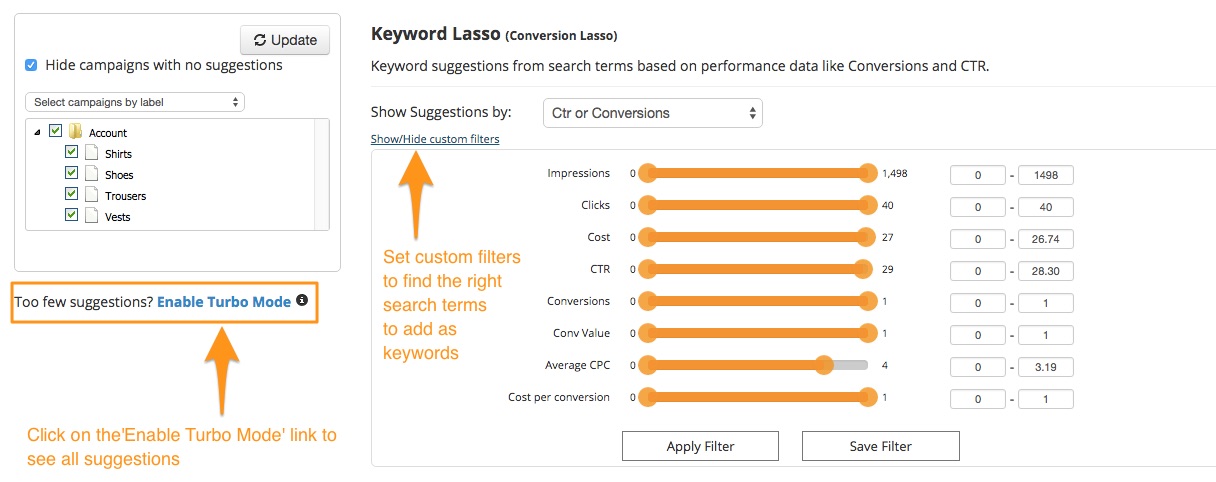Click the Impressions maximum value field

[1045, 175]
